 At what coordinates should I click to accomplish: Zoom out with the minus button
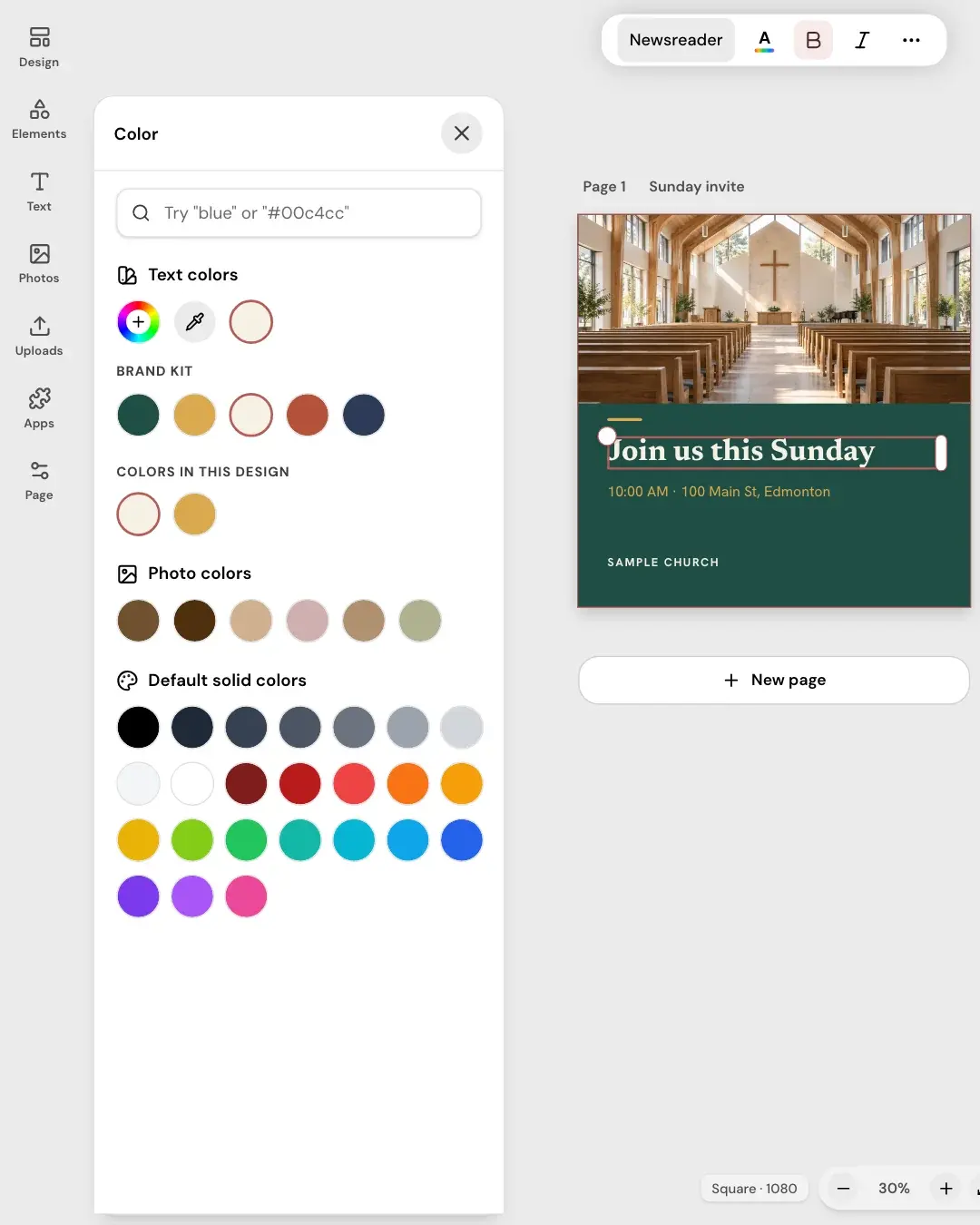pyautogui.click(x=843, y=1189)
